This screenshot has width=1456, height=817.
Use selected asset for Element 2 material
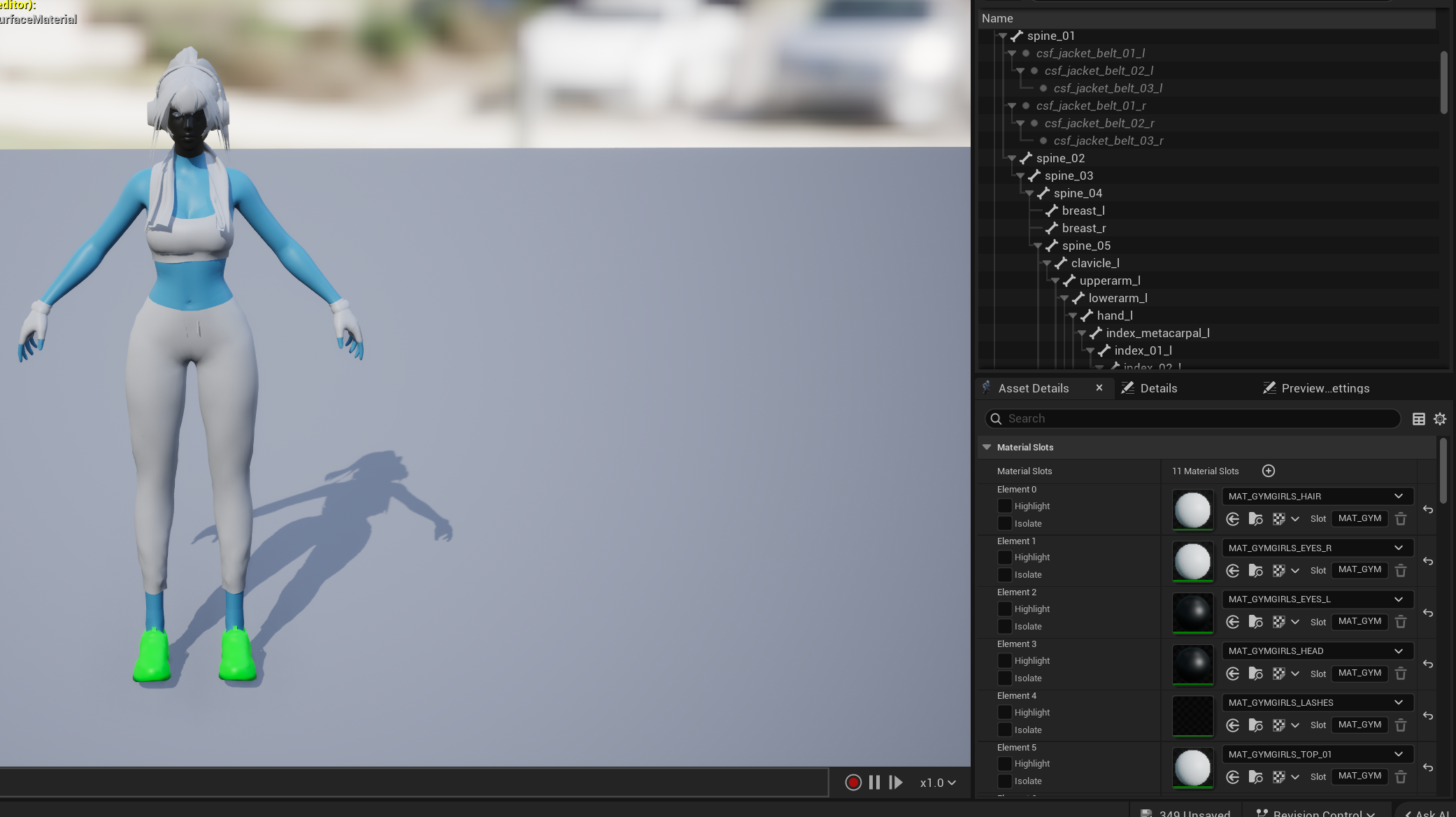[x=1233, y=622]
